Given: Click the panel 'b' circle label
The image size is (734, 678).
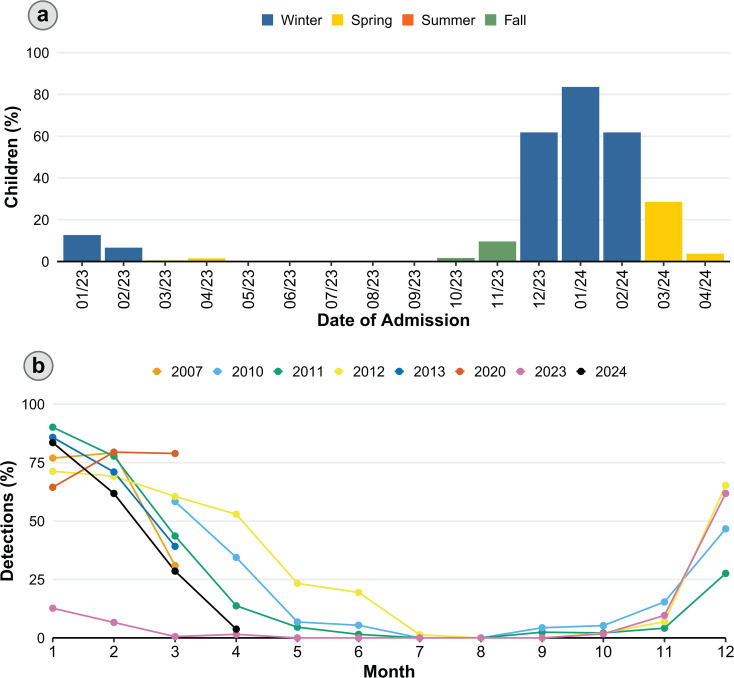Looking at the screenshot, I should (x=38, y=366).
